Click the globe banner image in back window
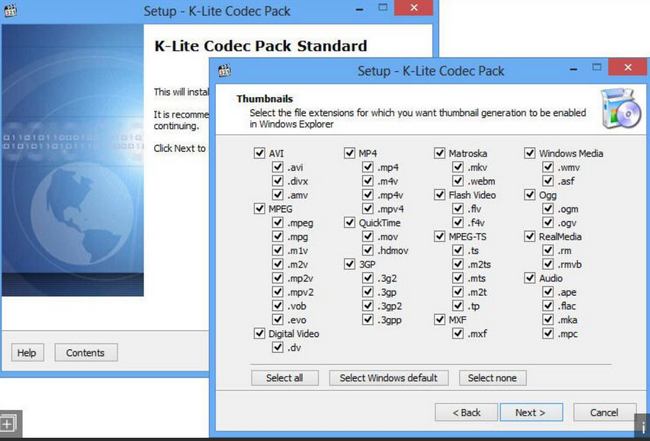650x441 pixels. (73, 160)
